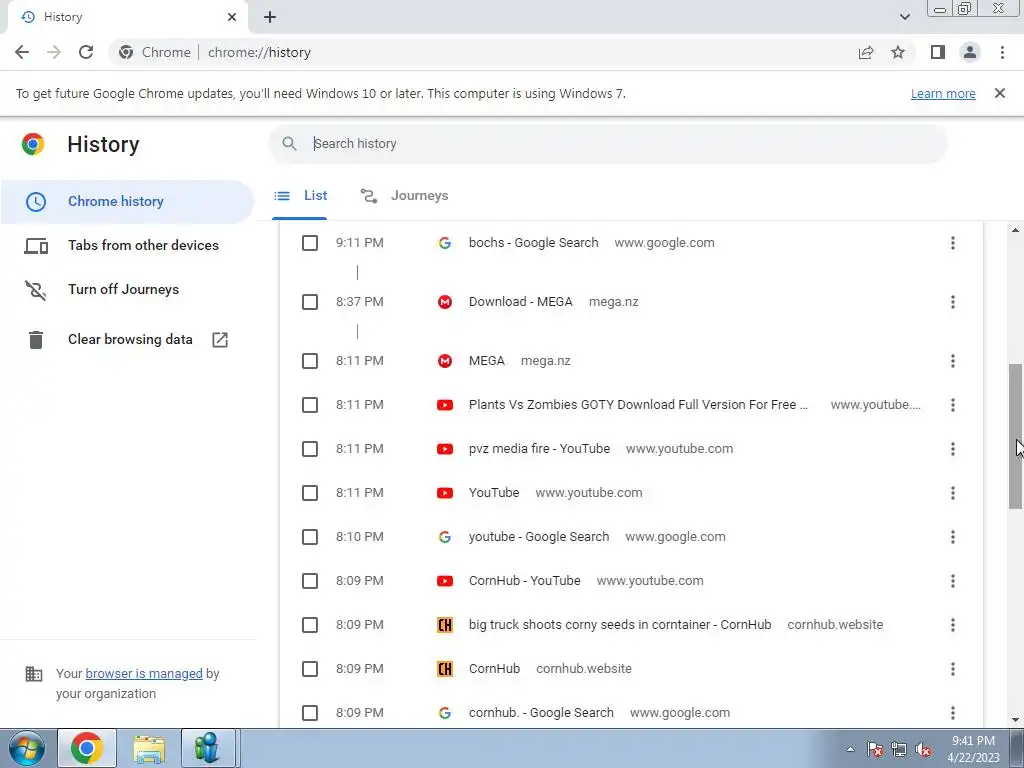Viewport: 1024px width, 768px height.
Task: Open Download - MEGA history link
Action: click(x=520, y=302)
